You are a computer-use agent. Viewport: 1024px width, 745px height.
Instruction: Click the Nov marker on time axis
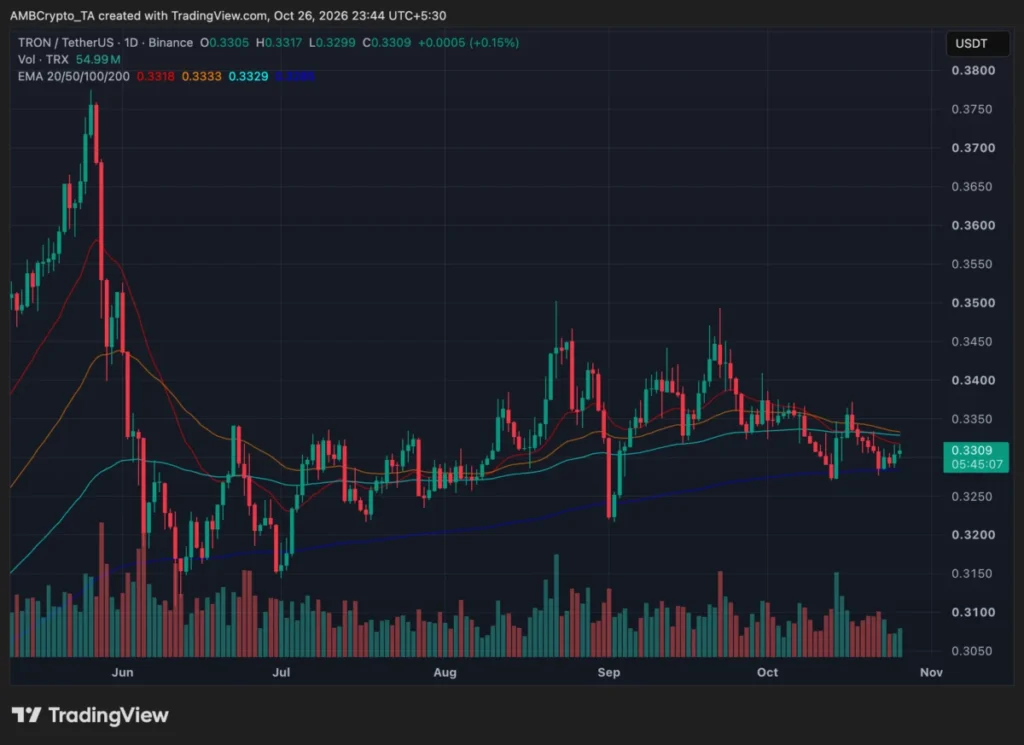931,672
